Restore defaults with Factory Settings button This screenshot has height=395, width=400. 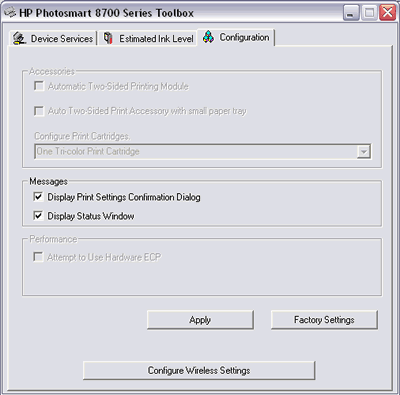coord(324,320)
